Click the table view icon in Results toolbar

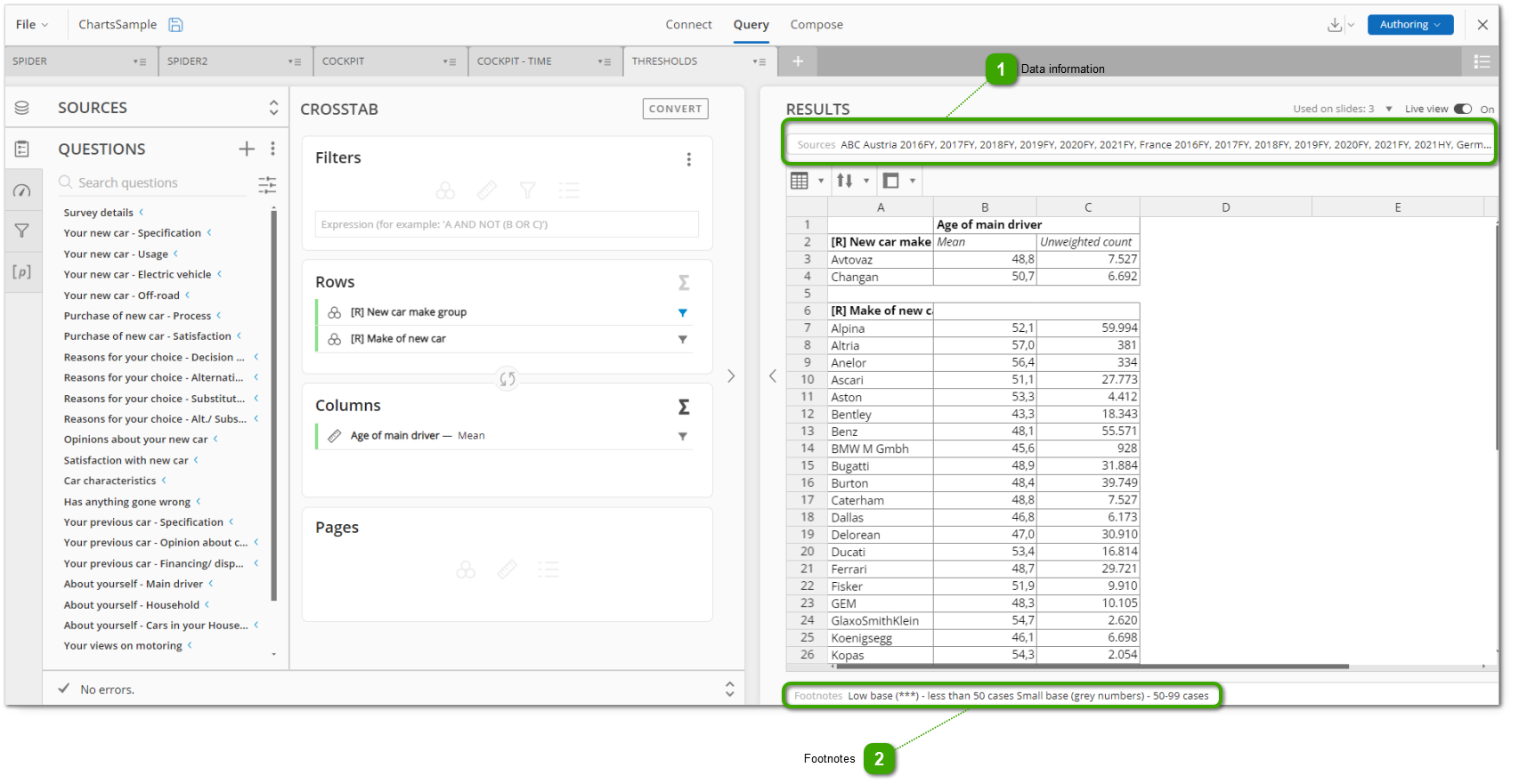click(800, 181)
